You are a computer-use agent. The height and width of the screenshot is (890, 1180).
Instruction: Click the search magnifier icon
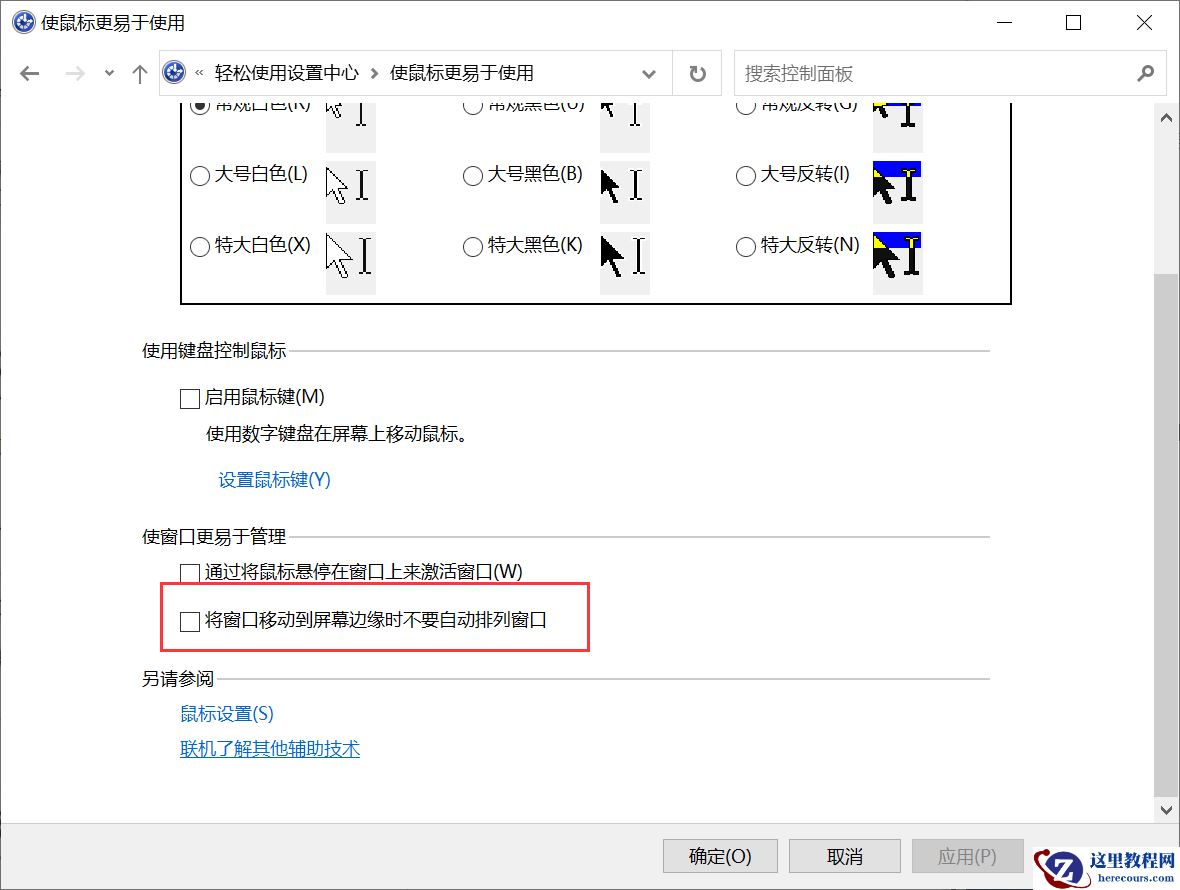pyautogui.click(x=1144, y=73)
